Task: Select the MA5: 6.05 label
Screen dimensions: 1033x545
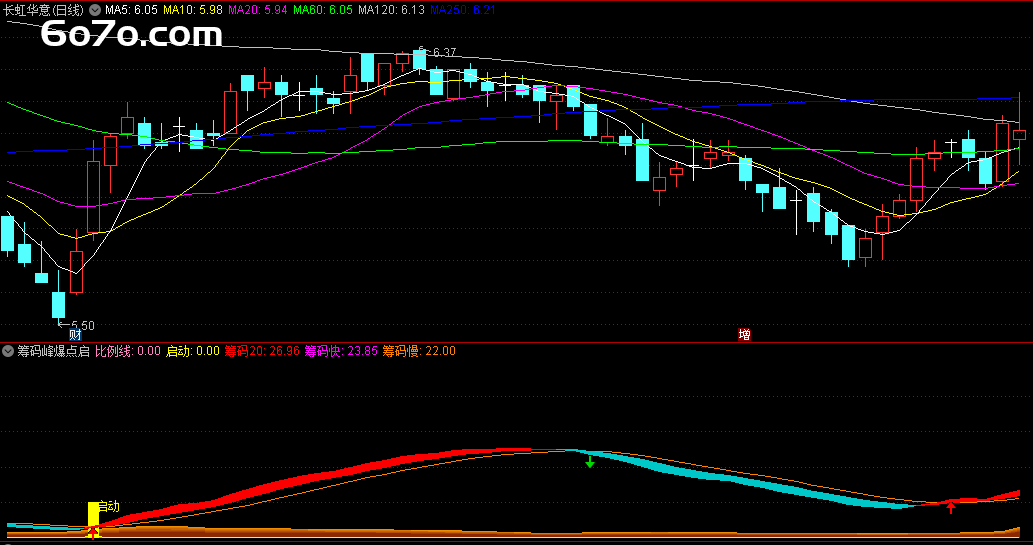Action: tap(132, 10)
